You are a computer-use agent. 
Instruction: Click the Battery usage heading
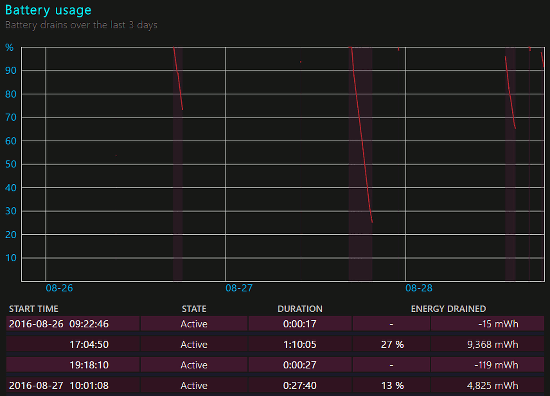48,10
